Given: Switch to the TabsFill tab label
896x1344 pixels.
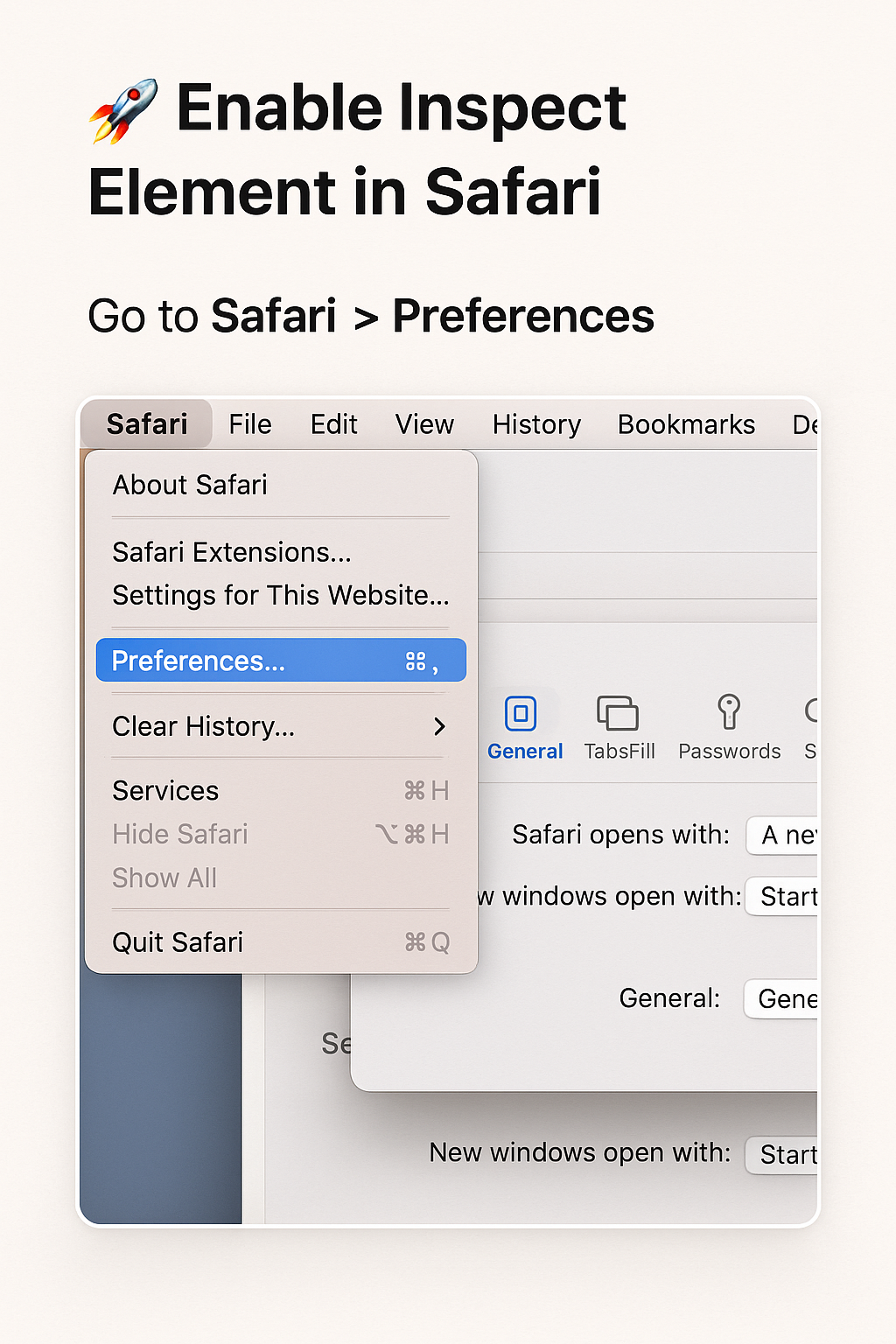Looking at the screenshot, I should 619,752.
